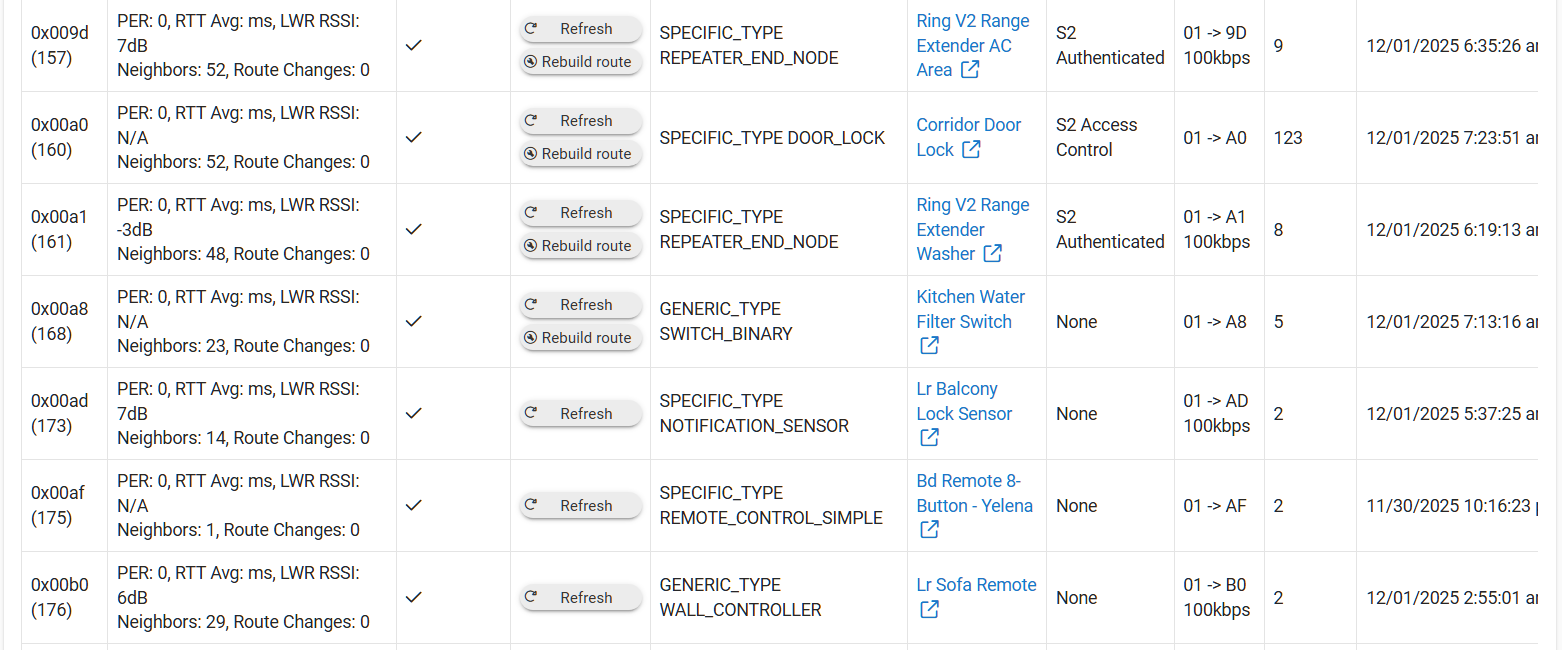Click external link icon beside Ring Extender Washer
Screen dimensions: 1562x650
992,254
